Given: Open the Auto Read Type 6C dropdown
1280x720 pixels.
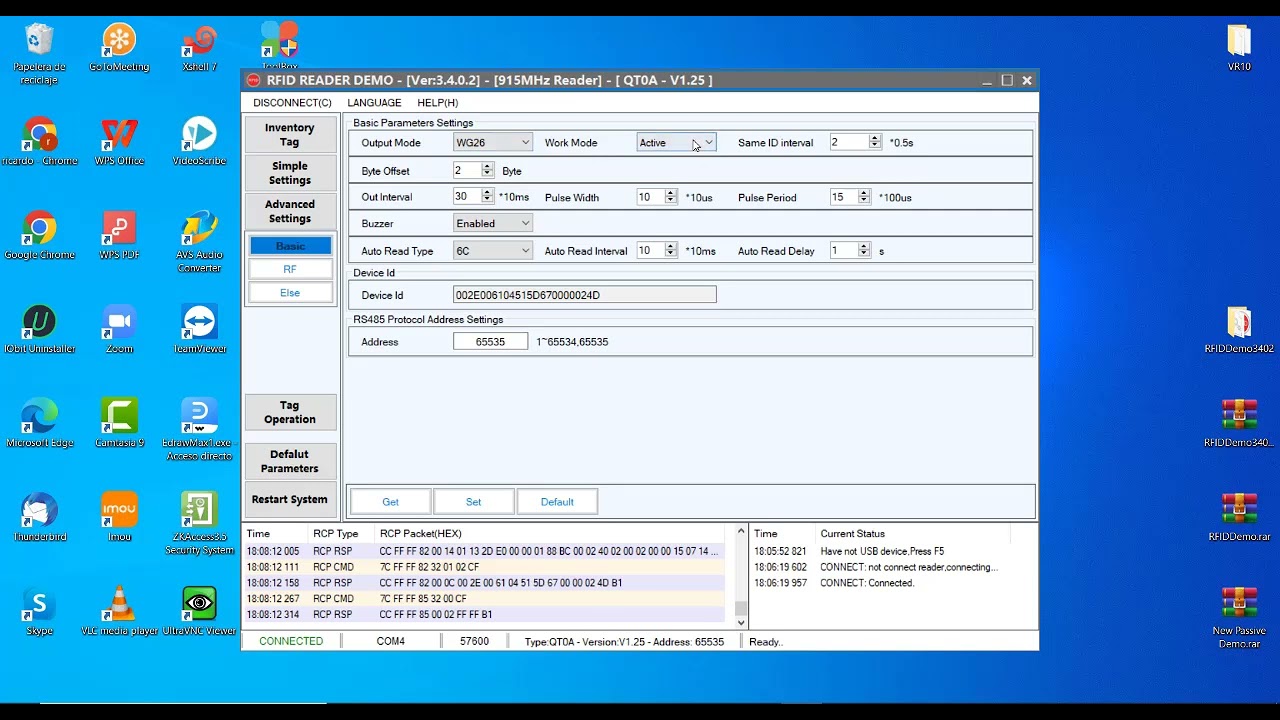Looking at the screenshot, I should [492, 251].
